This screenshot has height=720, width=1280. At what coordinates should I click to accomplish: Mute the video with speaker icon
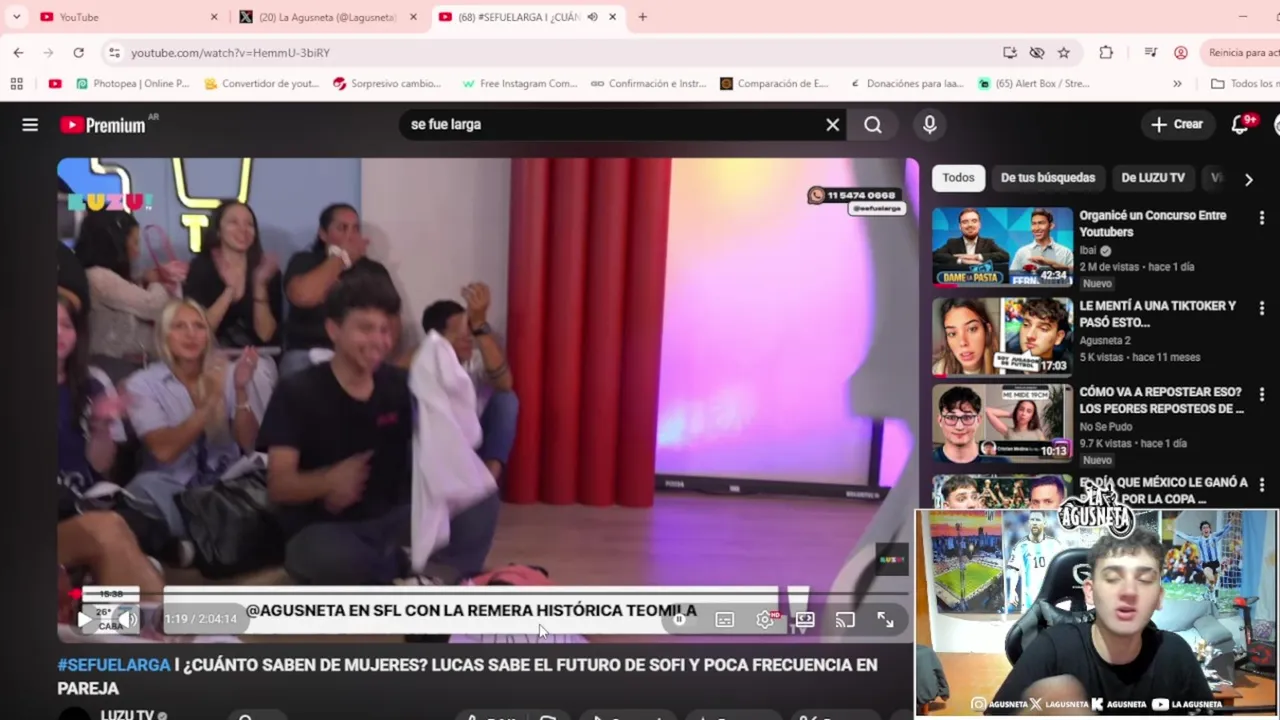pyautogui.click(x=126, y=620)
